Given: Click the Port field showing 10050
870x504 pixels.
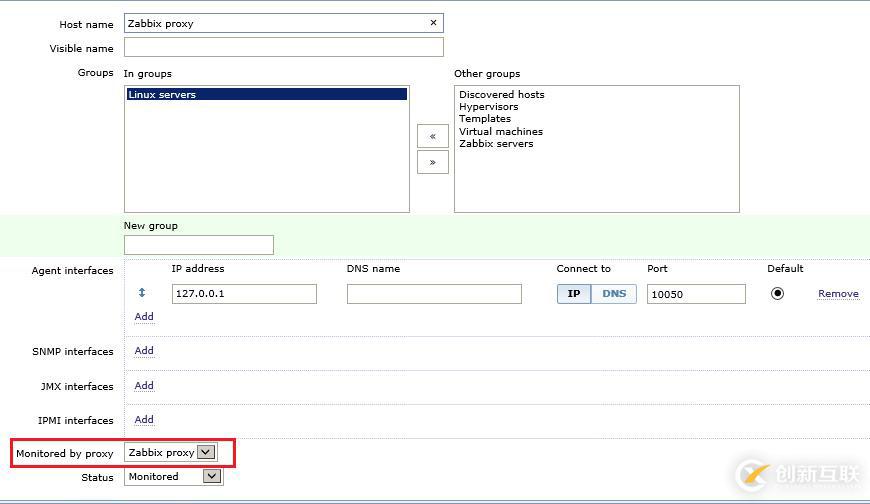Looking at the screenshot, I should [x=696, y=294].
